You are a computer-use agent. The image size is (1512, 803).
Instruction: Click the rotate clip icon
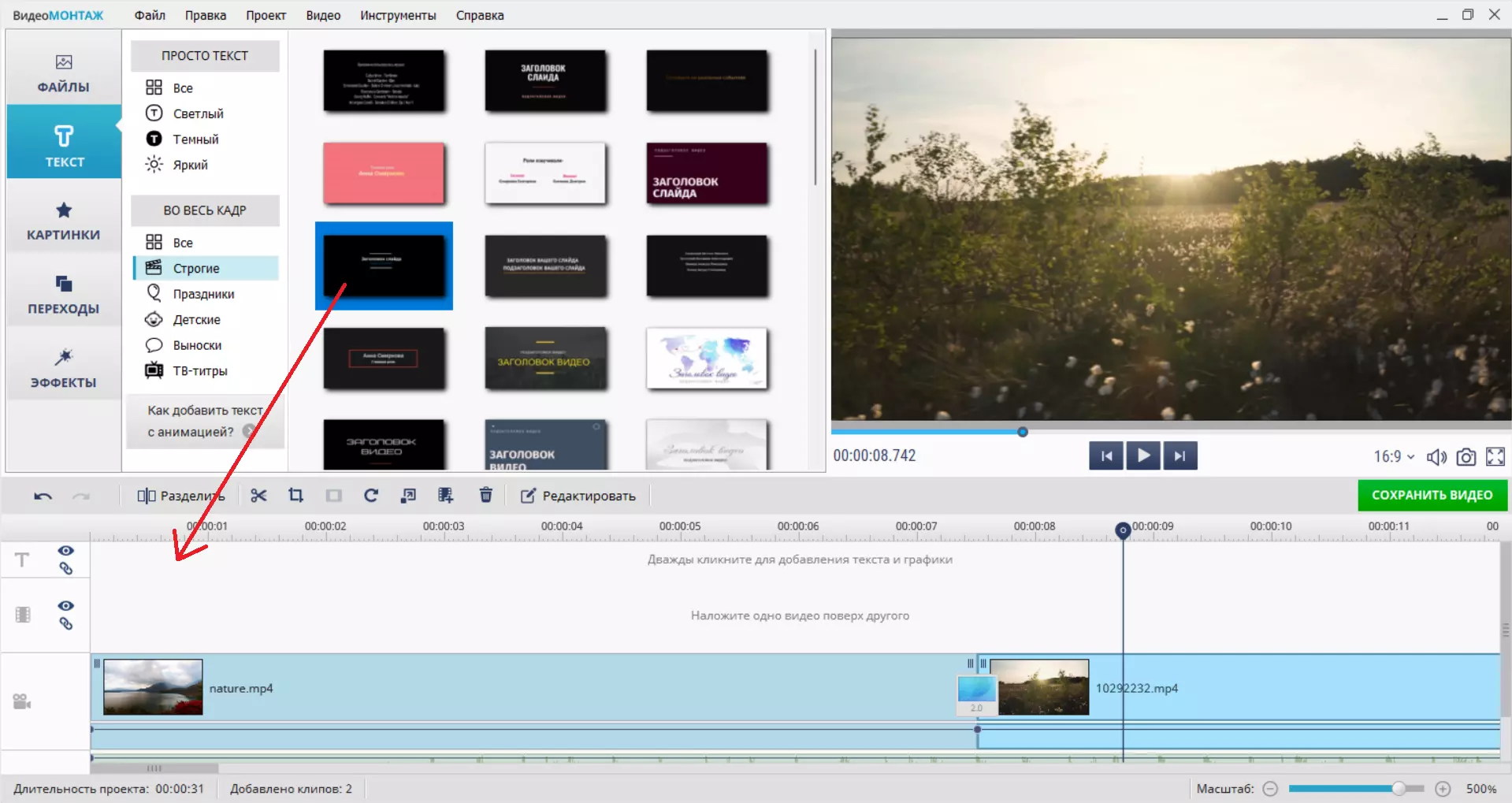click(371, 495)
